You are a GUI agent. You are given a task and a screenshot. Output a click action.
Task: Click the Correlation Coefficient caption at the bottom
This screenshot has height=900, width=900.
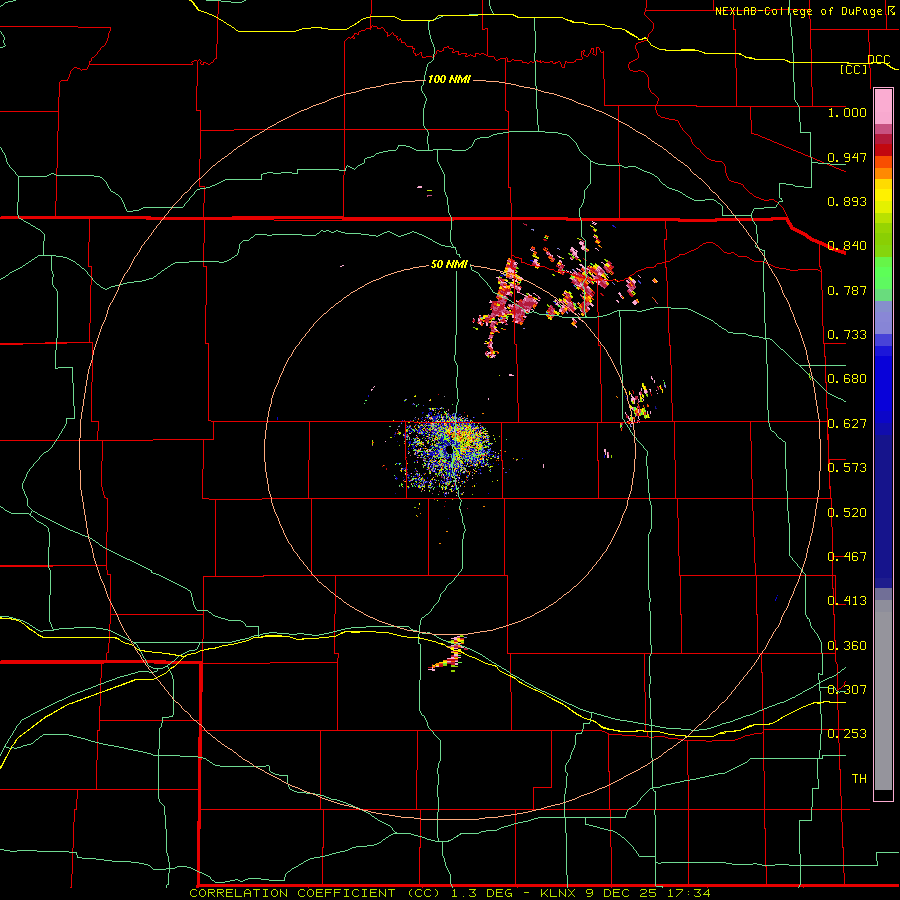(x=450, y=893)
